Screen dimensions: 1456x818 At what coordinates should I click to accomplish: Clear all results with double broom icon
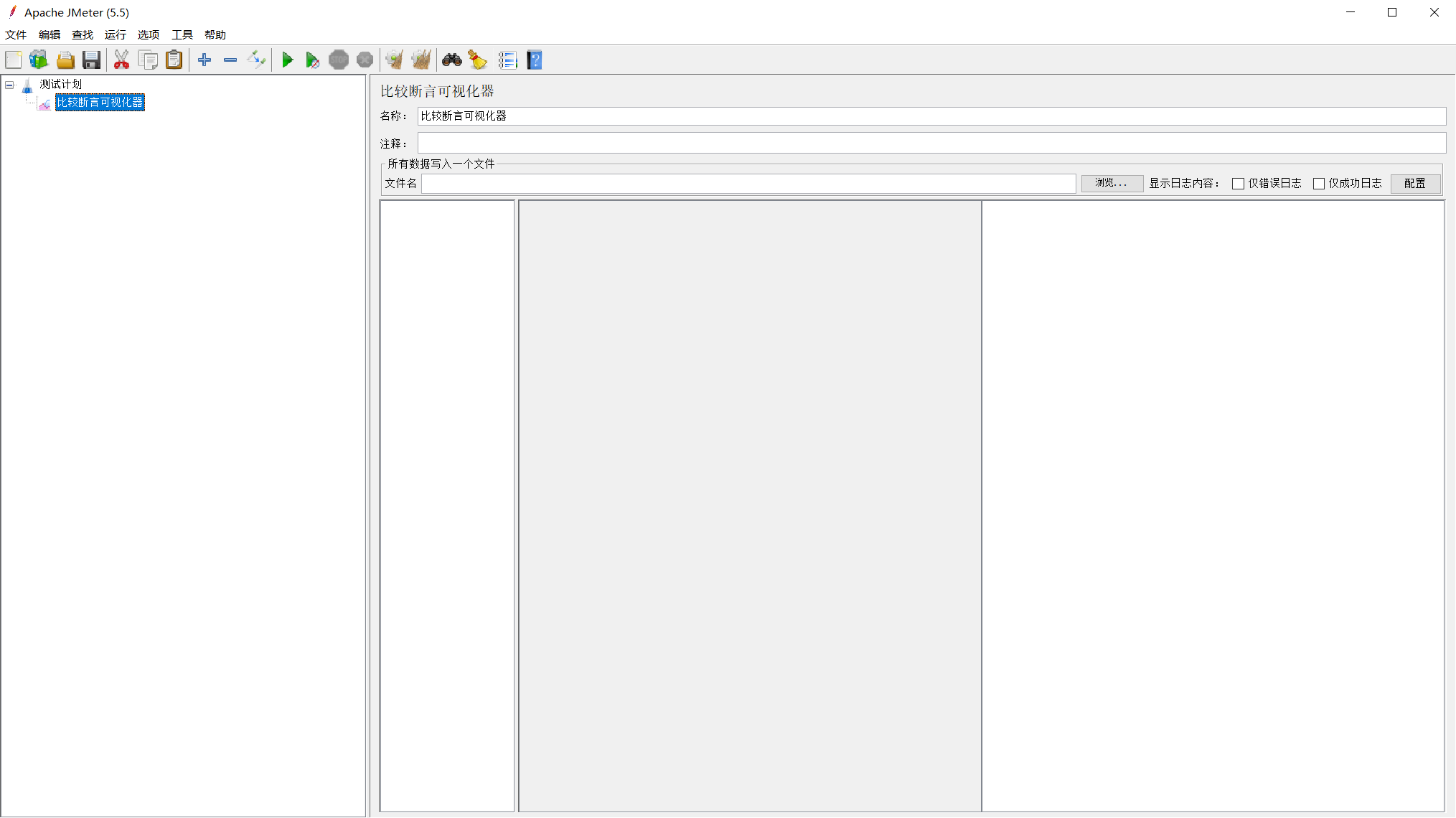pos(421,60)
